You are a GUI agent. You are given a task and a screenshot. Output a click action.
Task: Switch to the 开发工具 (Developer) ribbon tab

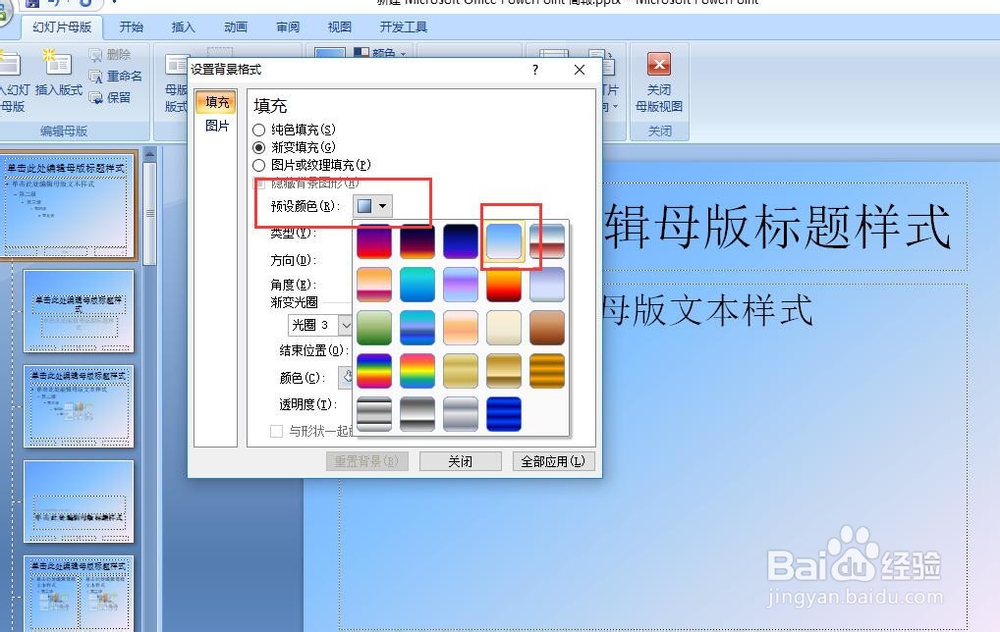[x=403, y=27]
